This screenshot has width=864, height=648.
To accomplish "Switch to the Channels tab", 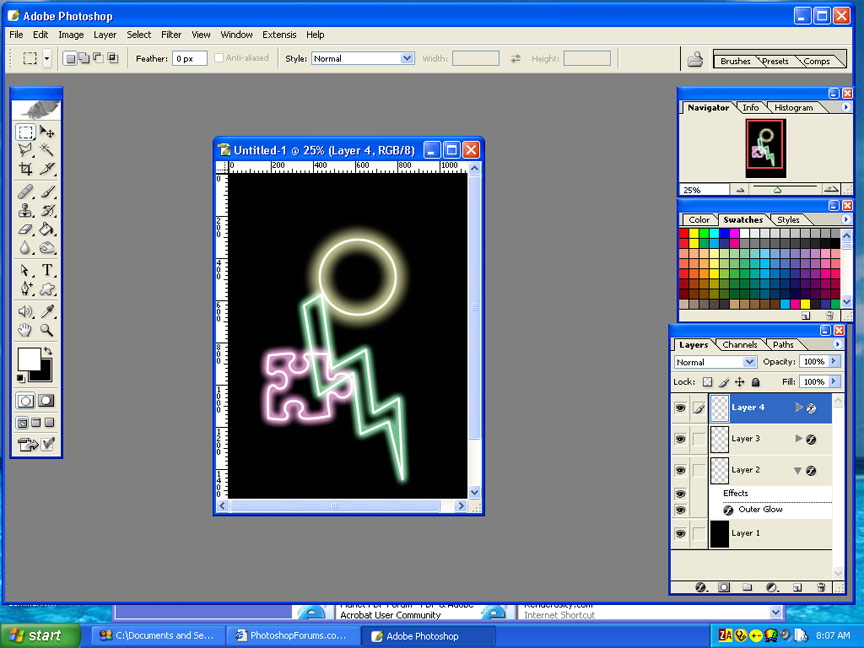I will coord(740,345).
